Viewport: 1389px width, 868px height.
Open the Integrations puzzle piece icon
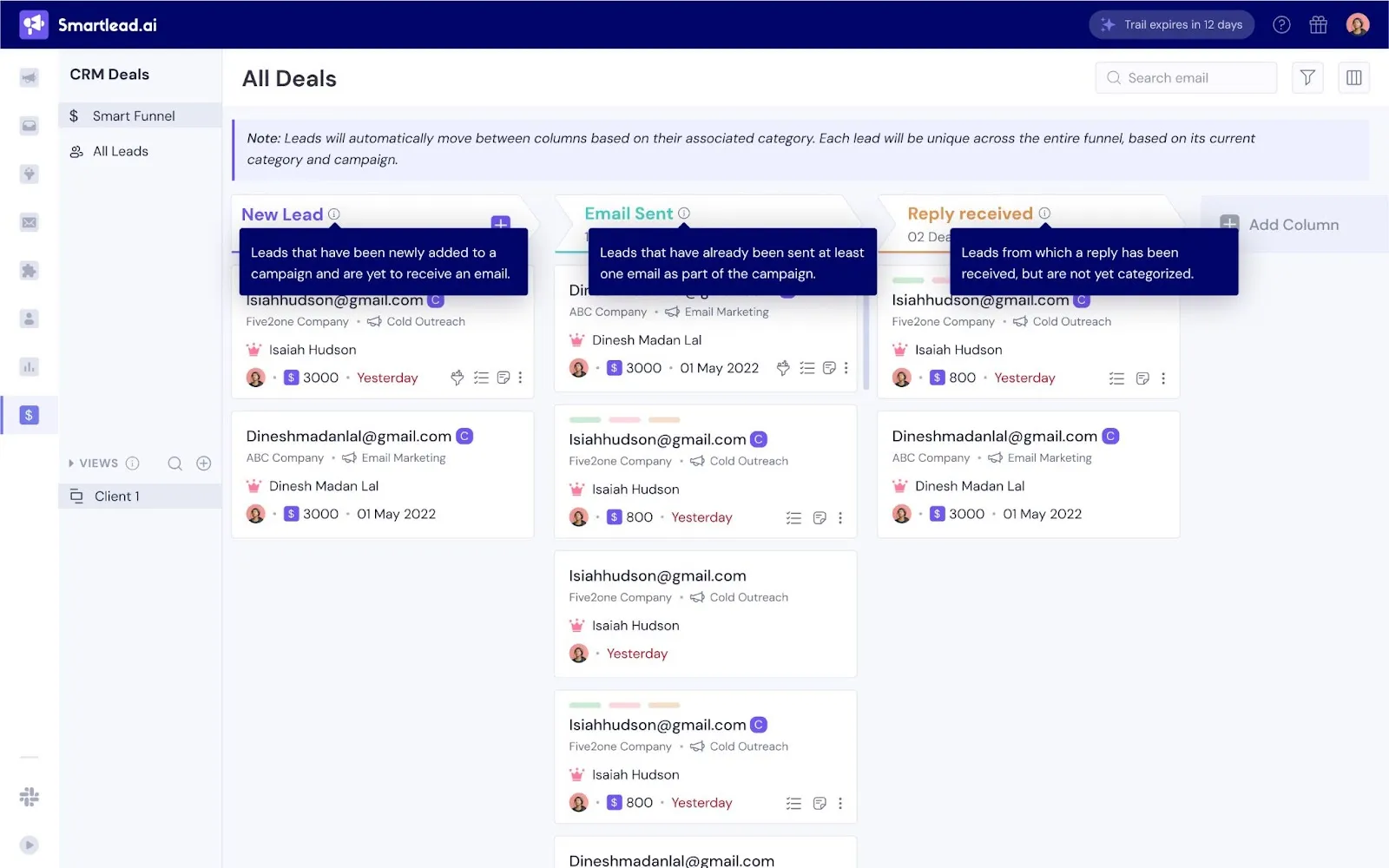click(x=29, y=271)
